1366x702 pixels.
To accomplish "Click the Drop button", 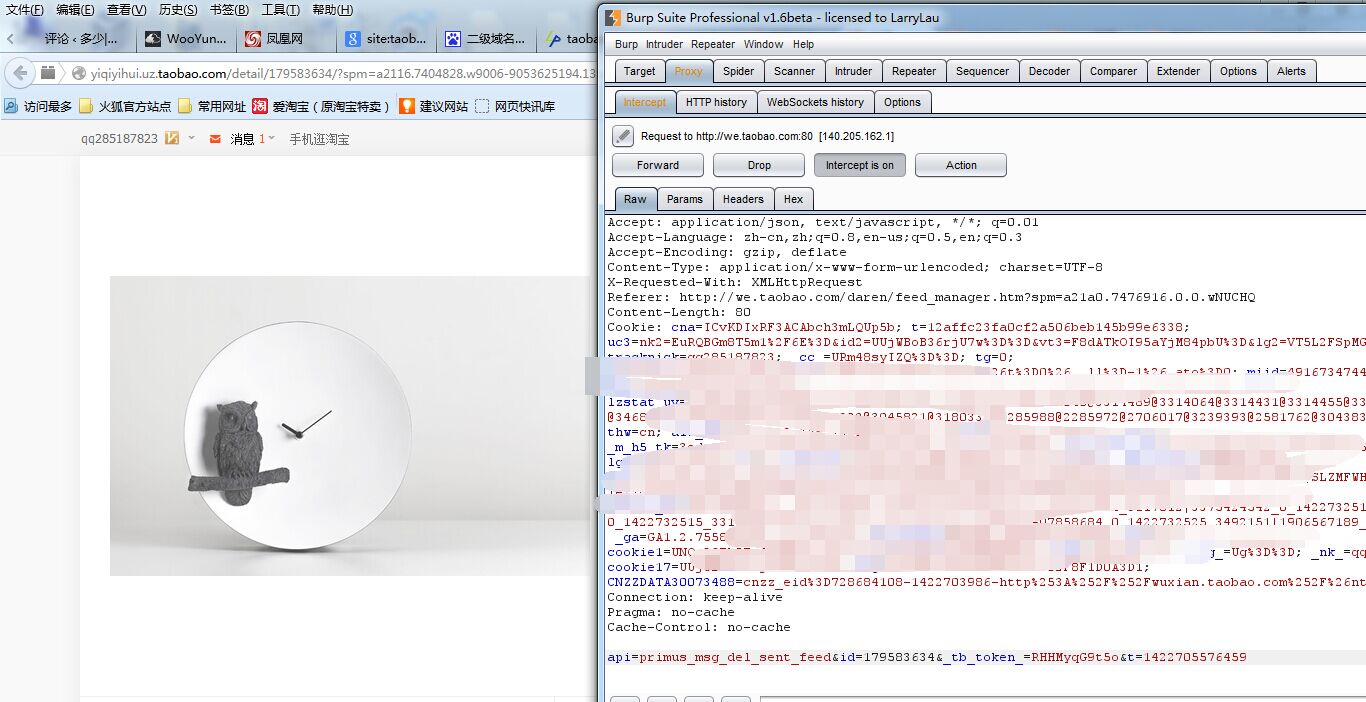I will click(760, 165).
